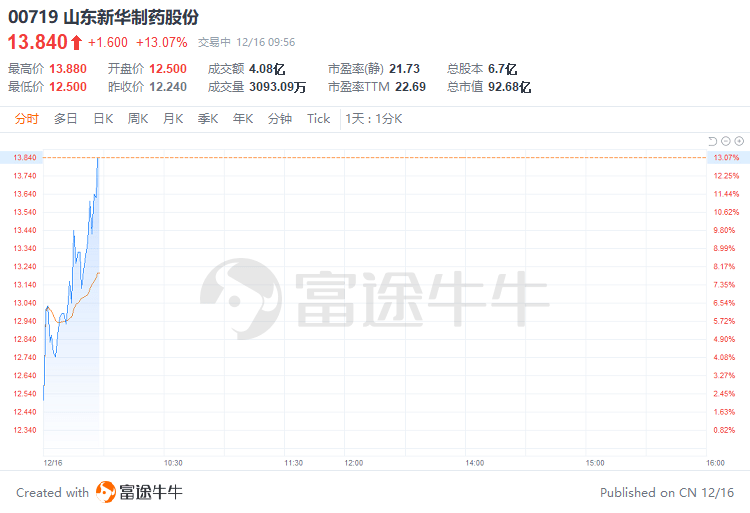Zoom out the chart with the minus icon

pos(726,141)
